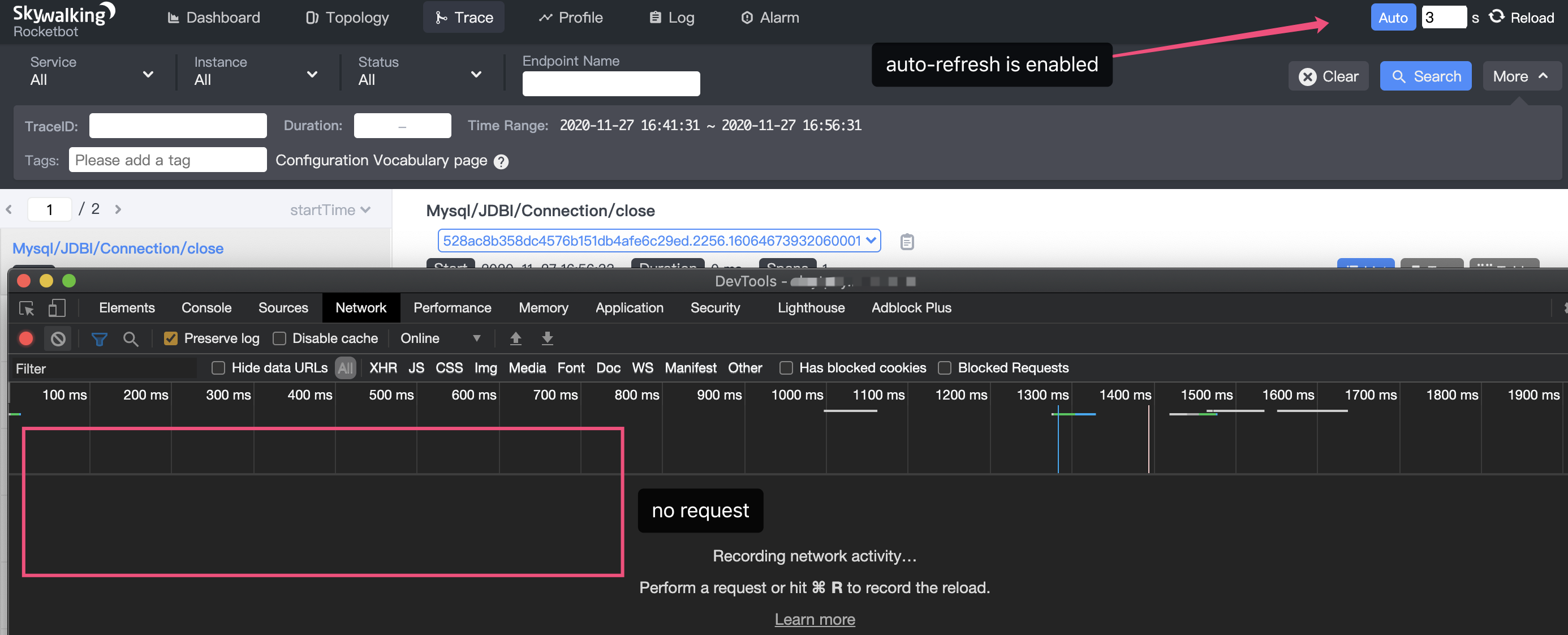The image size is (1568, 635).
Task: Go to the next trace page arrow
Action: click(118, 209)
